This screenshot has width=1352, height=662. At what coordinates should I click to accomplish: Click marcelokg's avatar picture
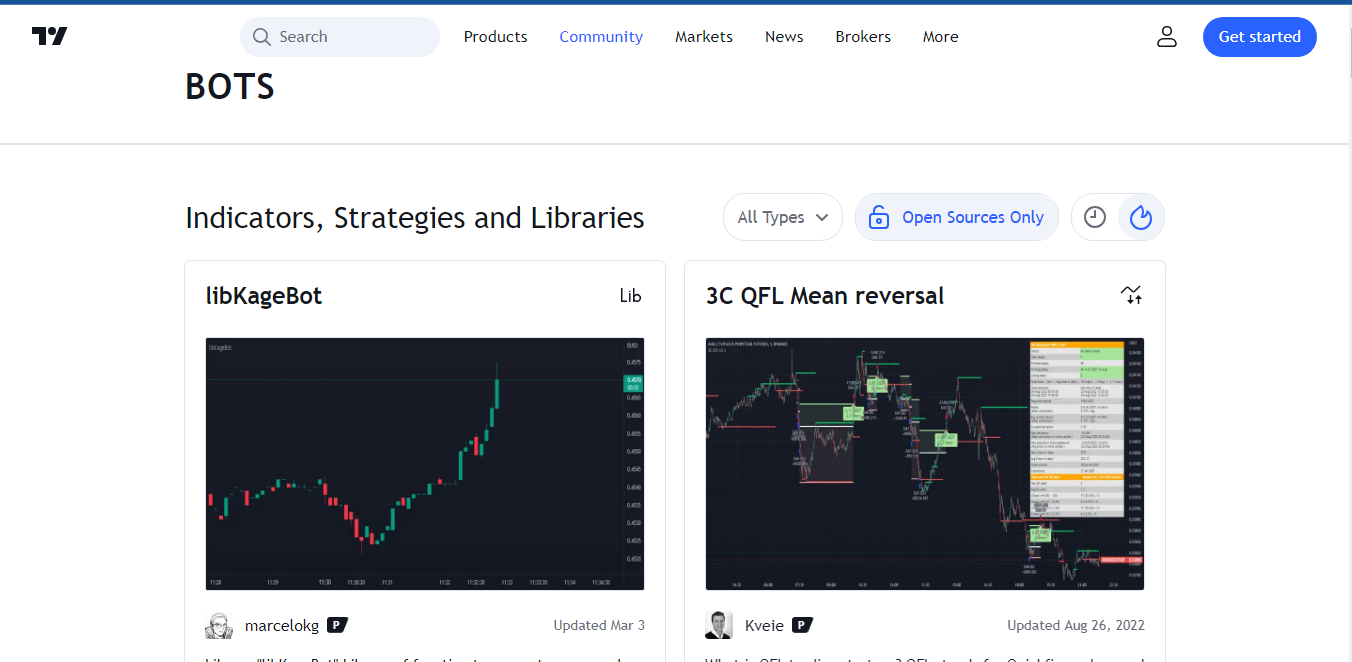pyautogui.click(x=218, y=625)
